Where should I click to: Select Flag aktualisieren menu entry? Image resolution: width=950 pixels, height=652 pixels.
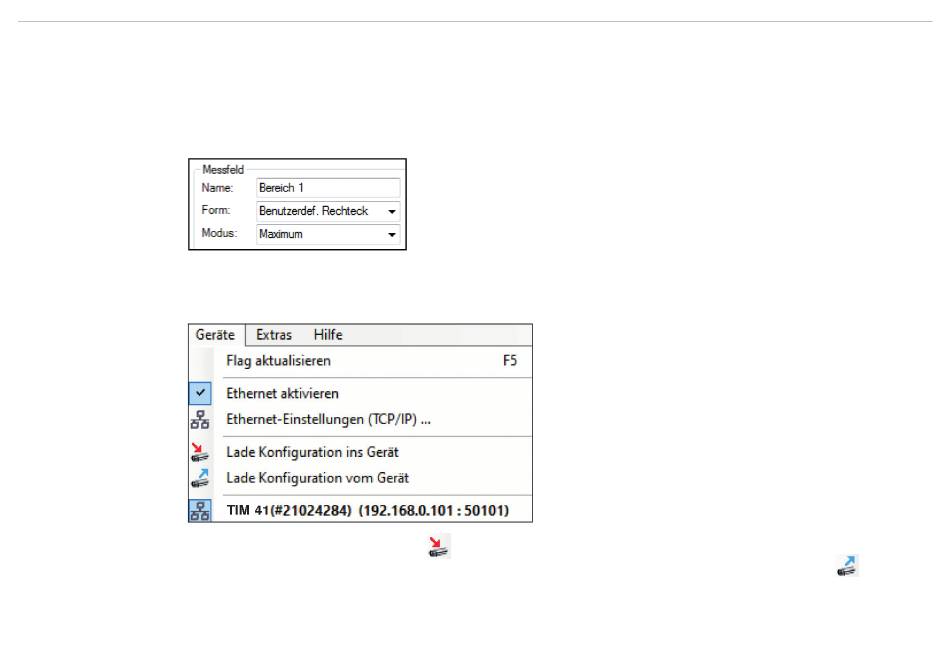[x=371, y=361]
